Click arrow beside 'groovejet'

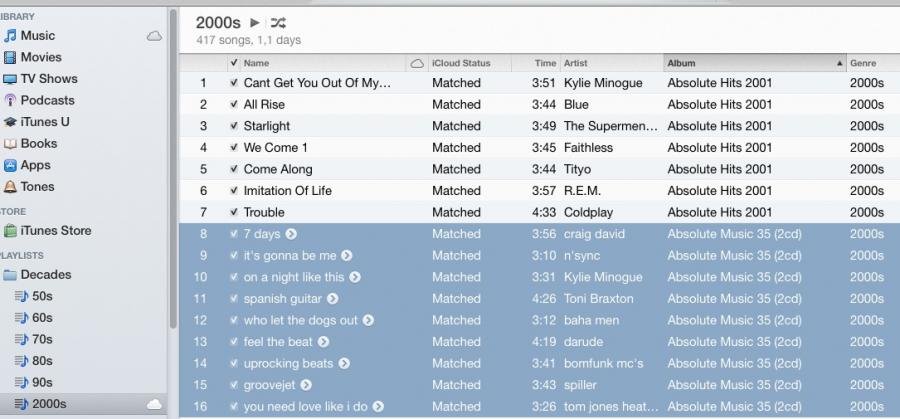[306, 385]
